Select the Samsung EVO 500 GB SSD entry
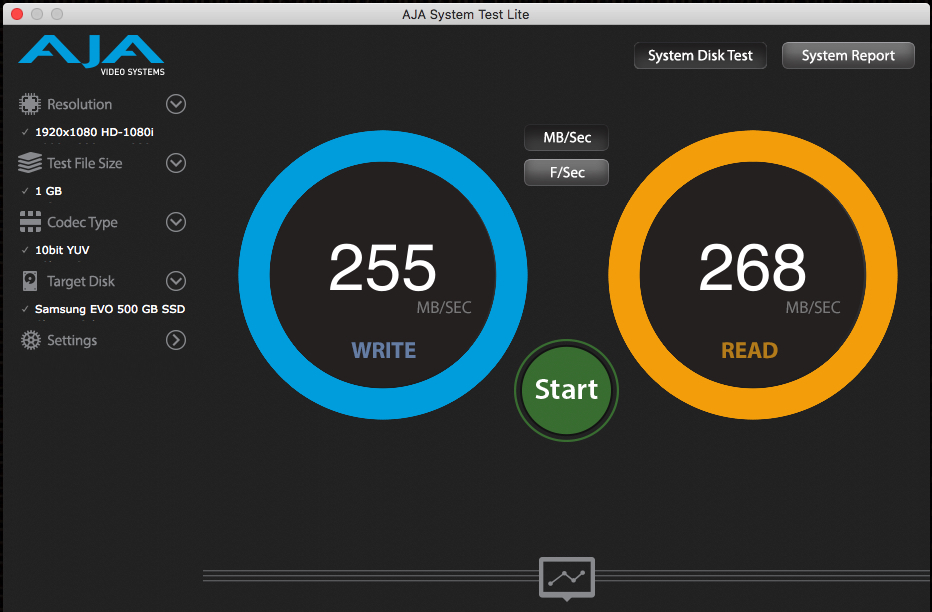The image size is (932, 612). [x=110, y=309]
